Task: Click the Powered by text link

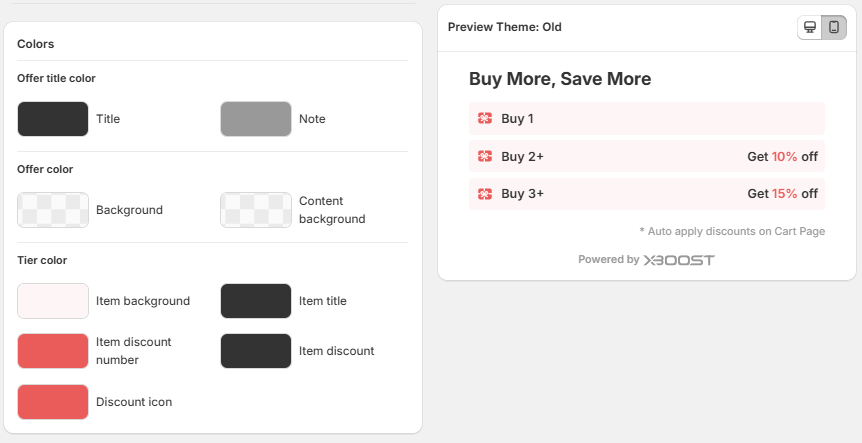Action: point(608,260)
